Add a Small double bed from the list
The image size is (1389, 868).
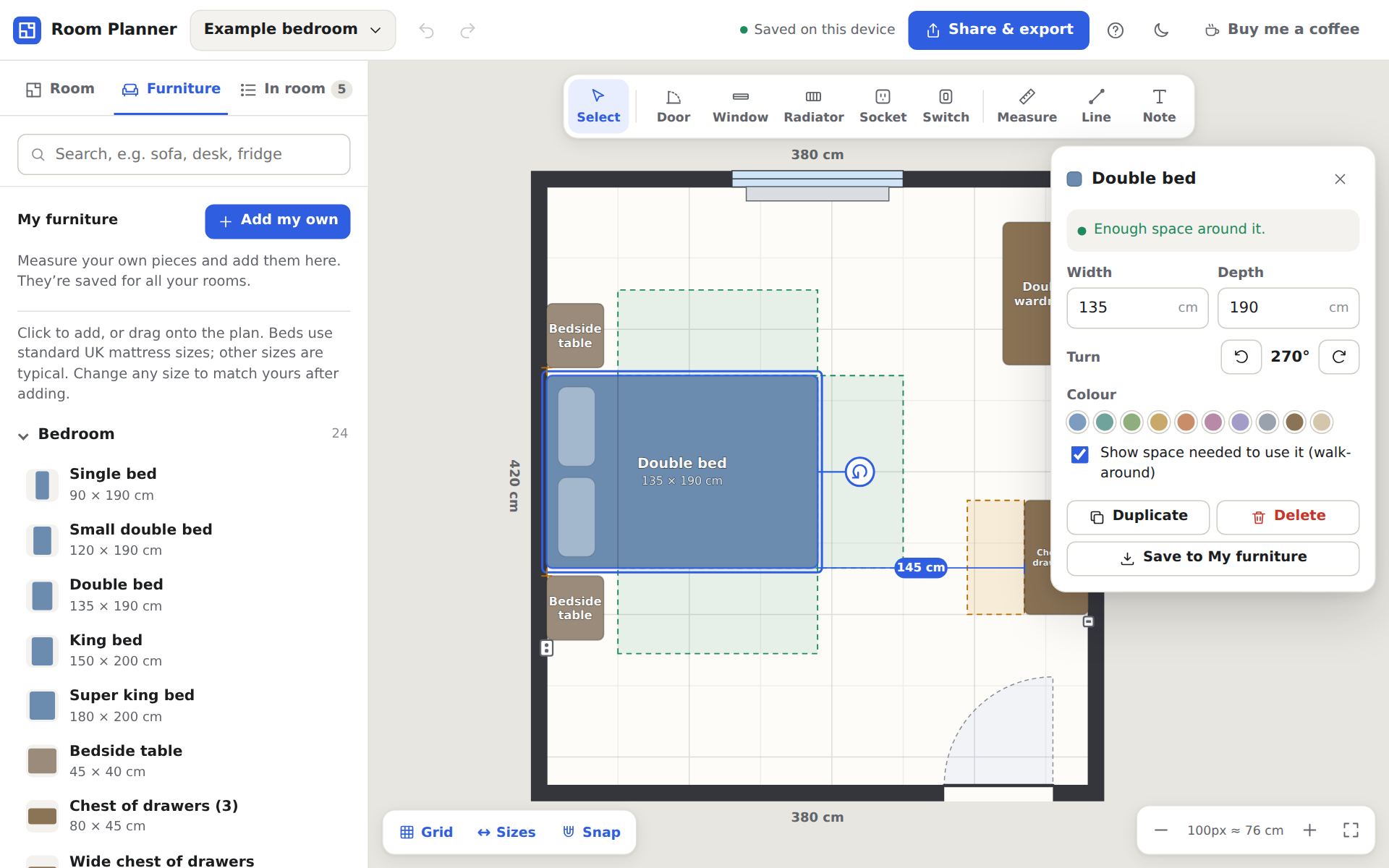coord(184,540)
